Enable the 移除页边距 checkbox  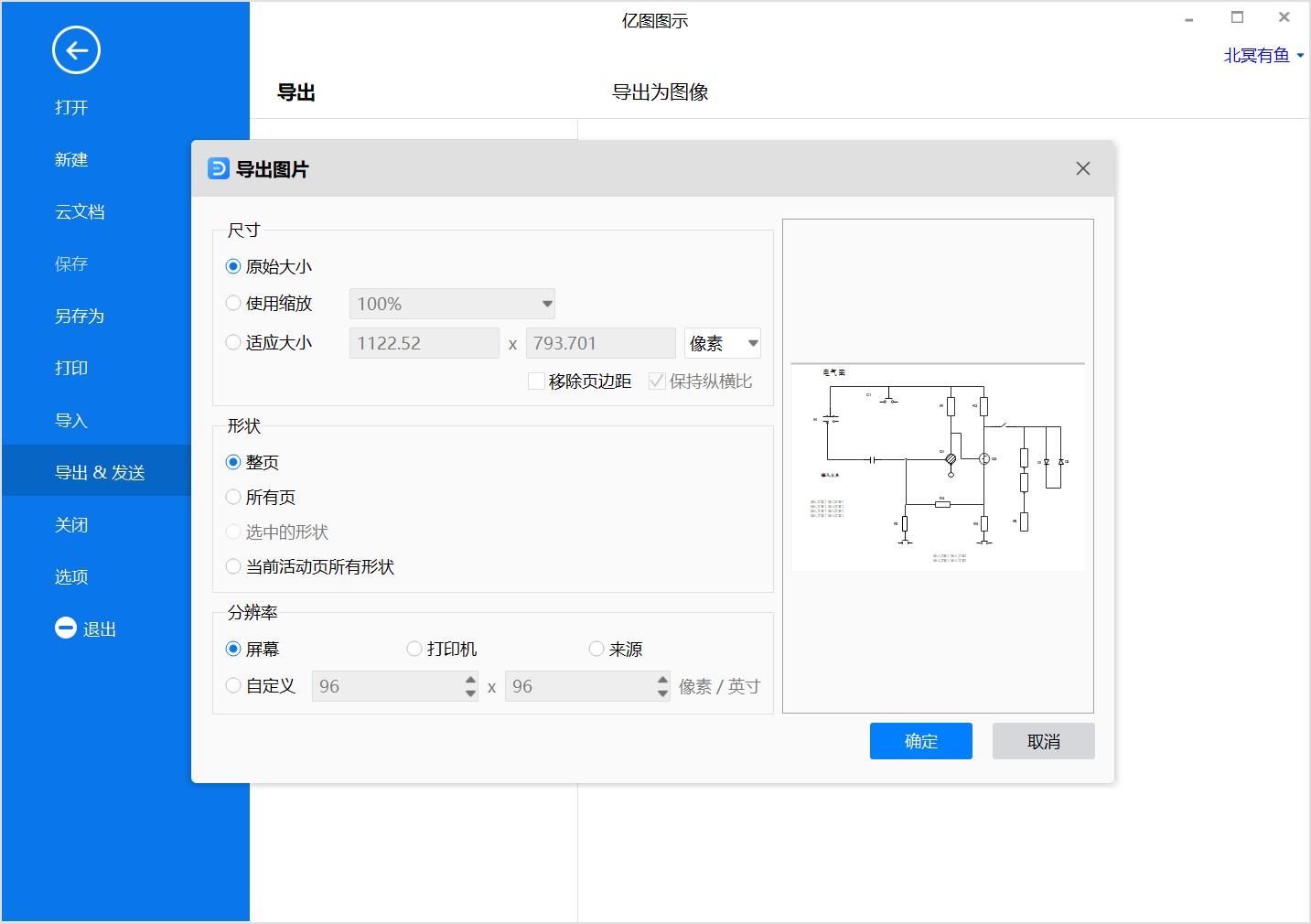(537, 381)
